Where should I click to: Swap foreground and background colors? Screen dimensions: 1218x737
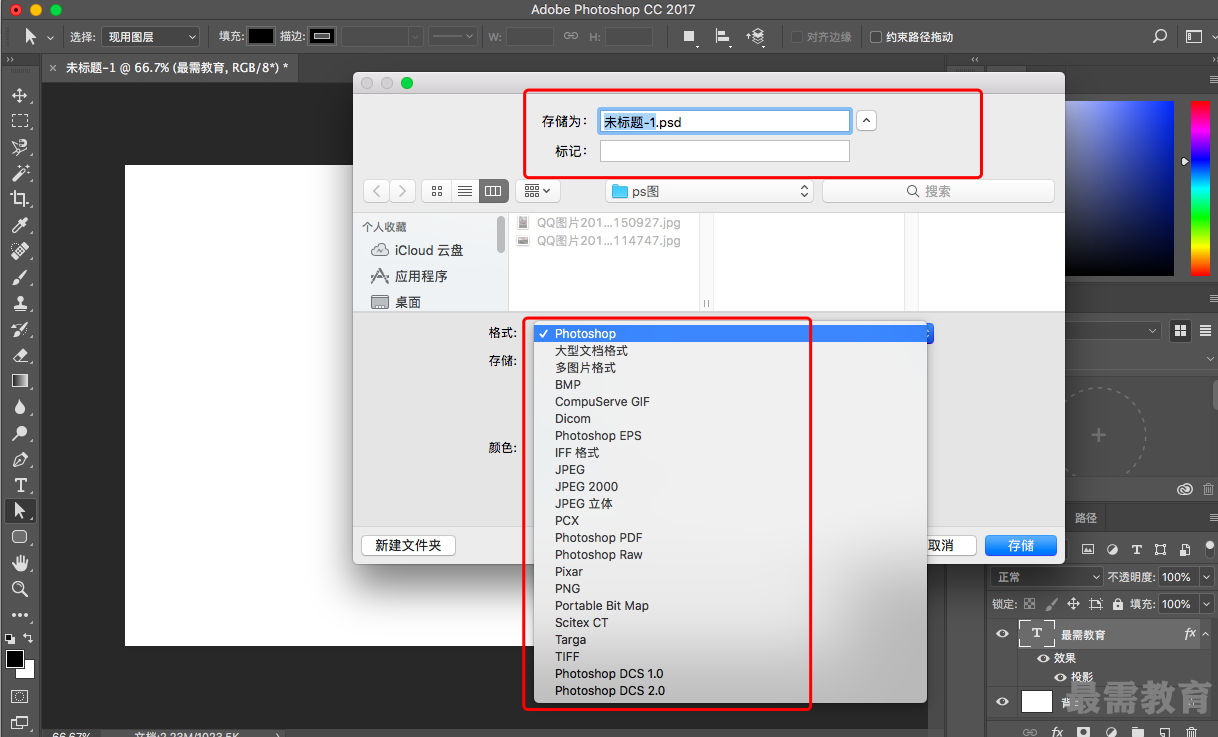[29, 638]
